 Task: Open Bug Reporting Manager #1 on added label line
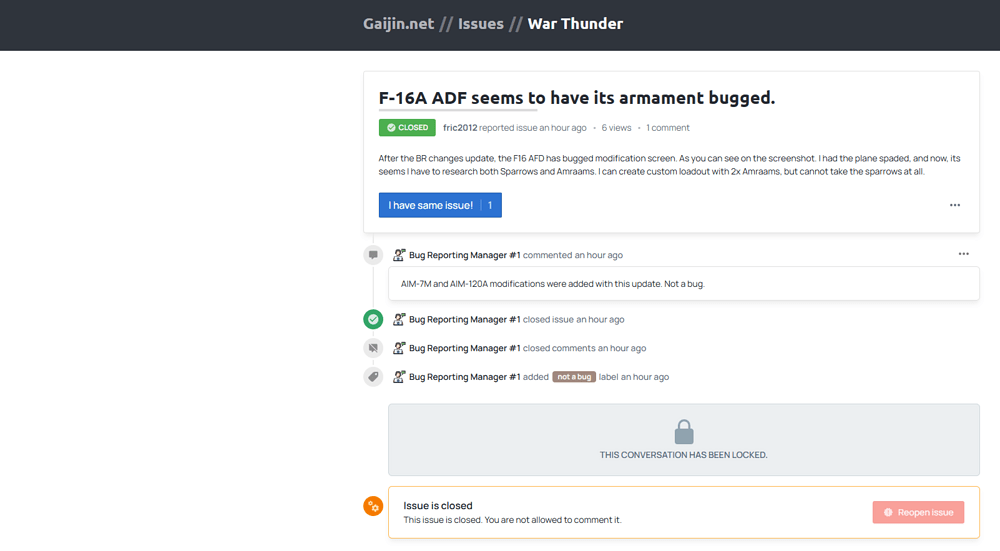tap(464, 377)
